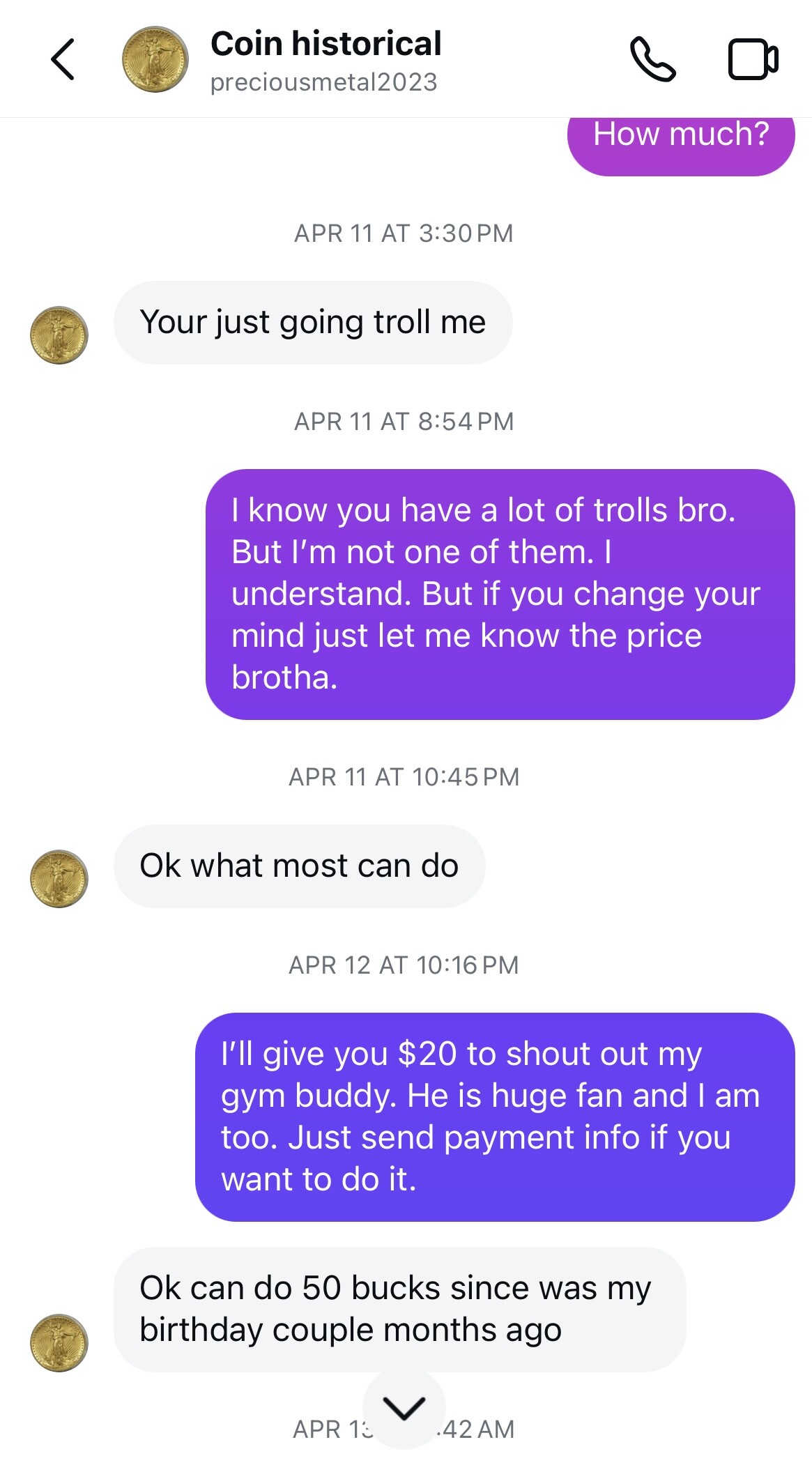812x1472 pixels.
Task: Tap the '$20 to shout out' message bubble
Action: (x=495, y=1117)
